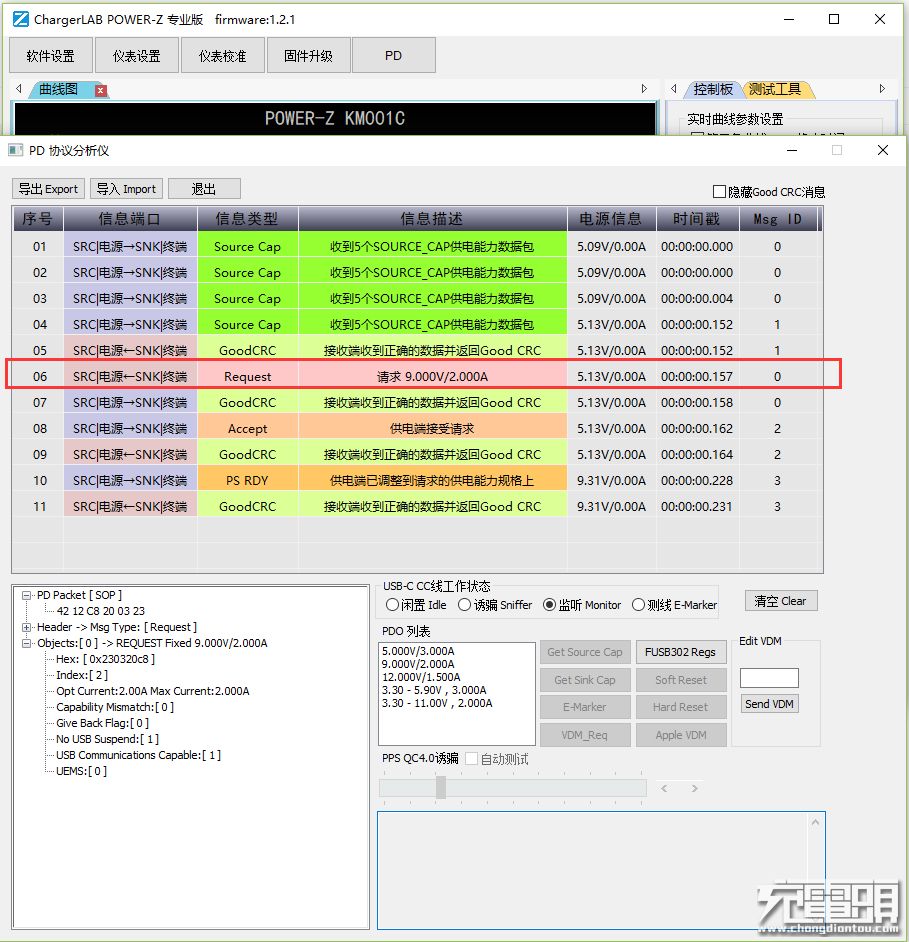This screenshot has width=909, height=942.
Task: Switch to the 曲线图 tab
Action: point(59,90)
